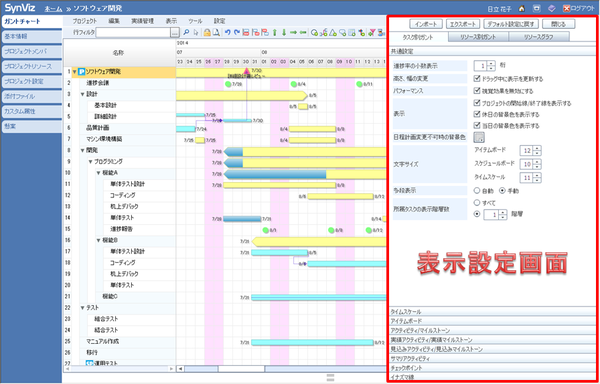The width and height of the screenshot is (600, 384).
Task: Click the 行フィルタ input field
Action: coord(133,33)
